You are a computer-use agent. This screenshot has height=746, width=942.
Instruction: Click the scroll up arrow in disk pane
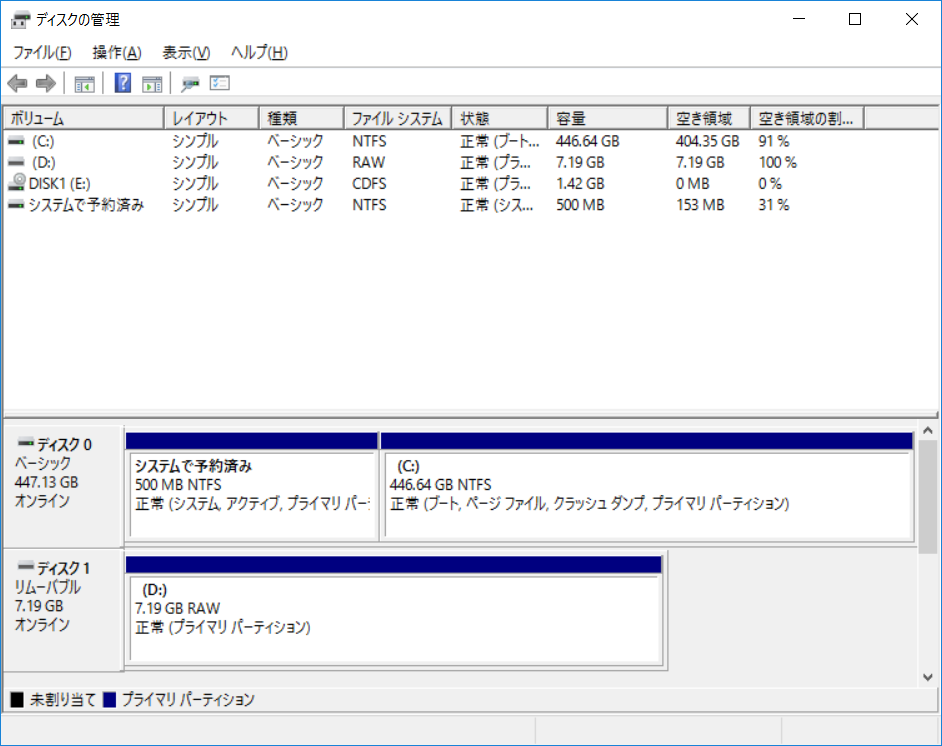(928, 431)
